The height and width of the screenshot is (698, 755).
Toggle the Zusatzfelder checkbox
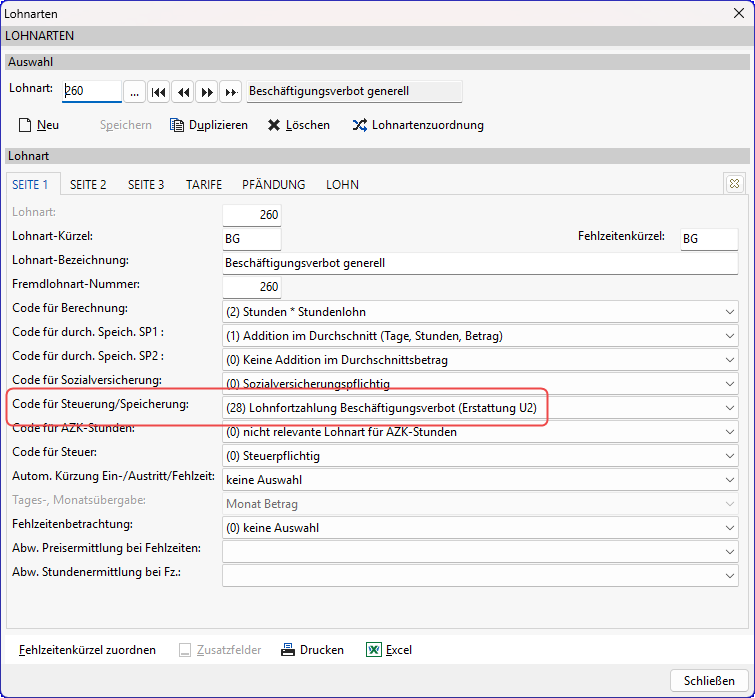(x=185, y=650)
